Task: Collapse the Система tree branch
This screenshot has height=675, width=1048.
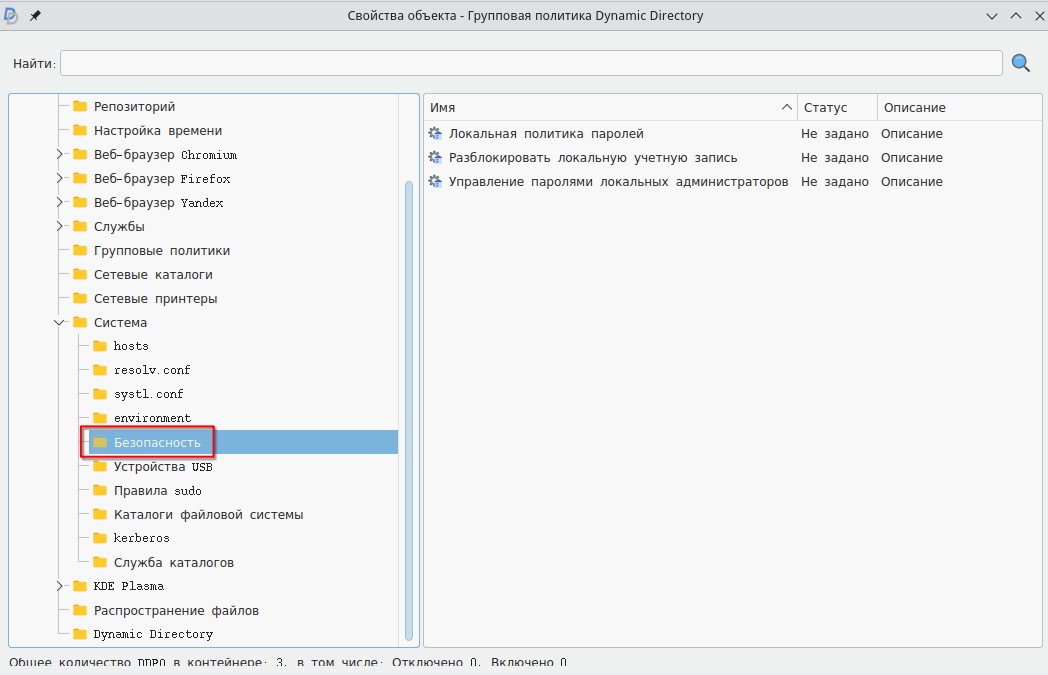Action: tap(59, 323)
